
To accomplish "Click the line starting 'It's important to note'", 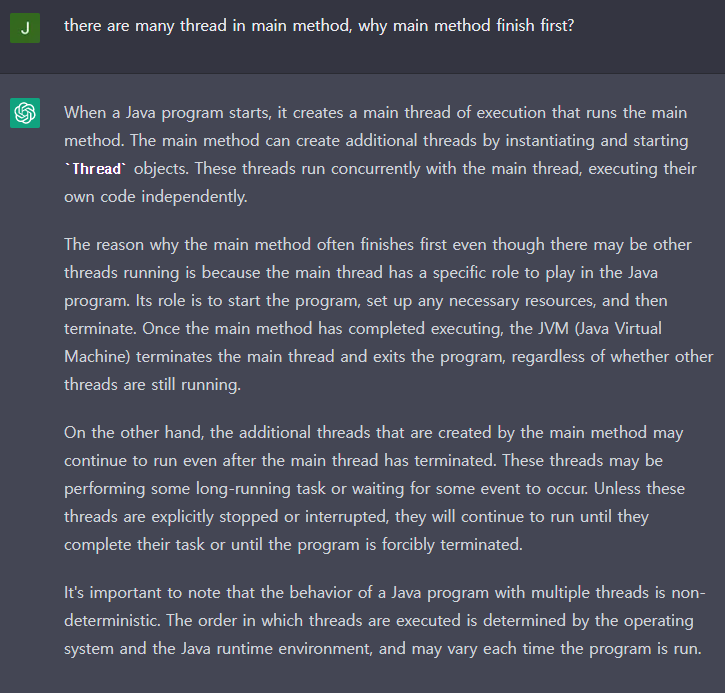I will (x=385, y=593).
